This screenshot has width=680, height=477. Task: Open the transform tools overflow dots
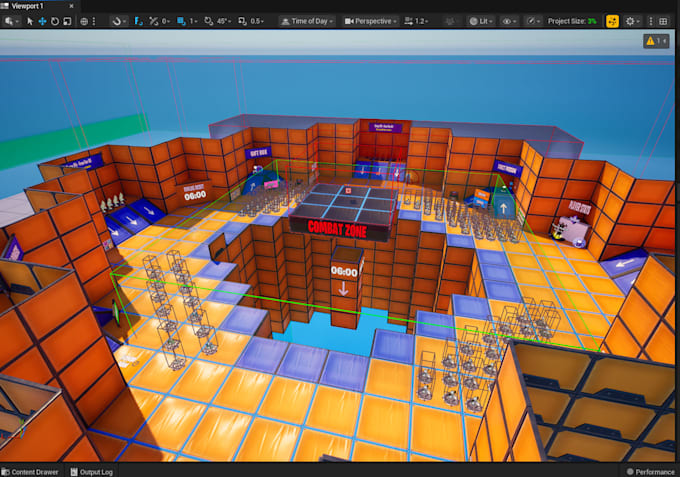(x=94, y=21)
